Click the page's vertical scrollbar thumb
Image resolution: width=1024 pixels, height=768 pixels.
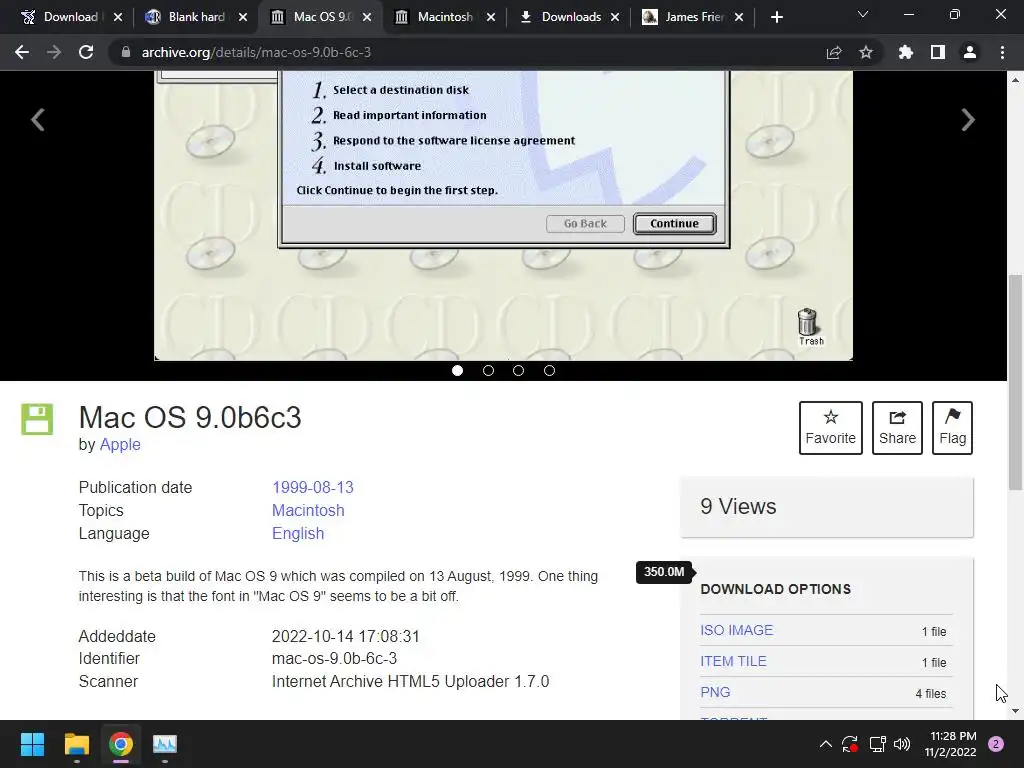coord(1015,382)
